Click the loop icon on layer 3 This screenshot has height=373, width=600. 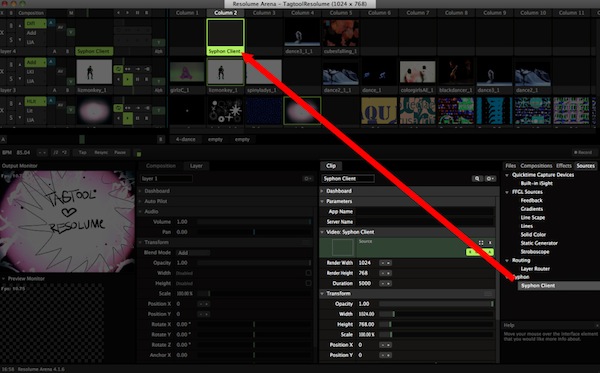point(118,69)
